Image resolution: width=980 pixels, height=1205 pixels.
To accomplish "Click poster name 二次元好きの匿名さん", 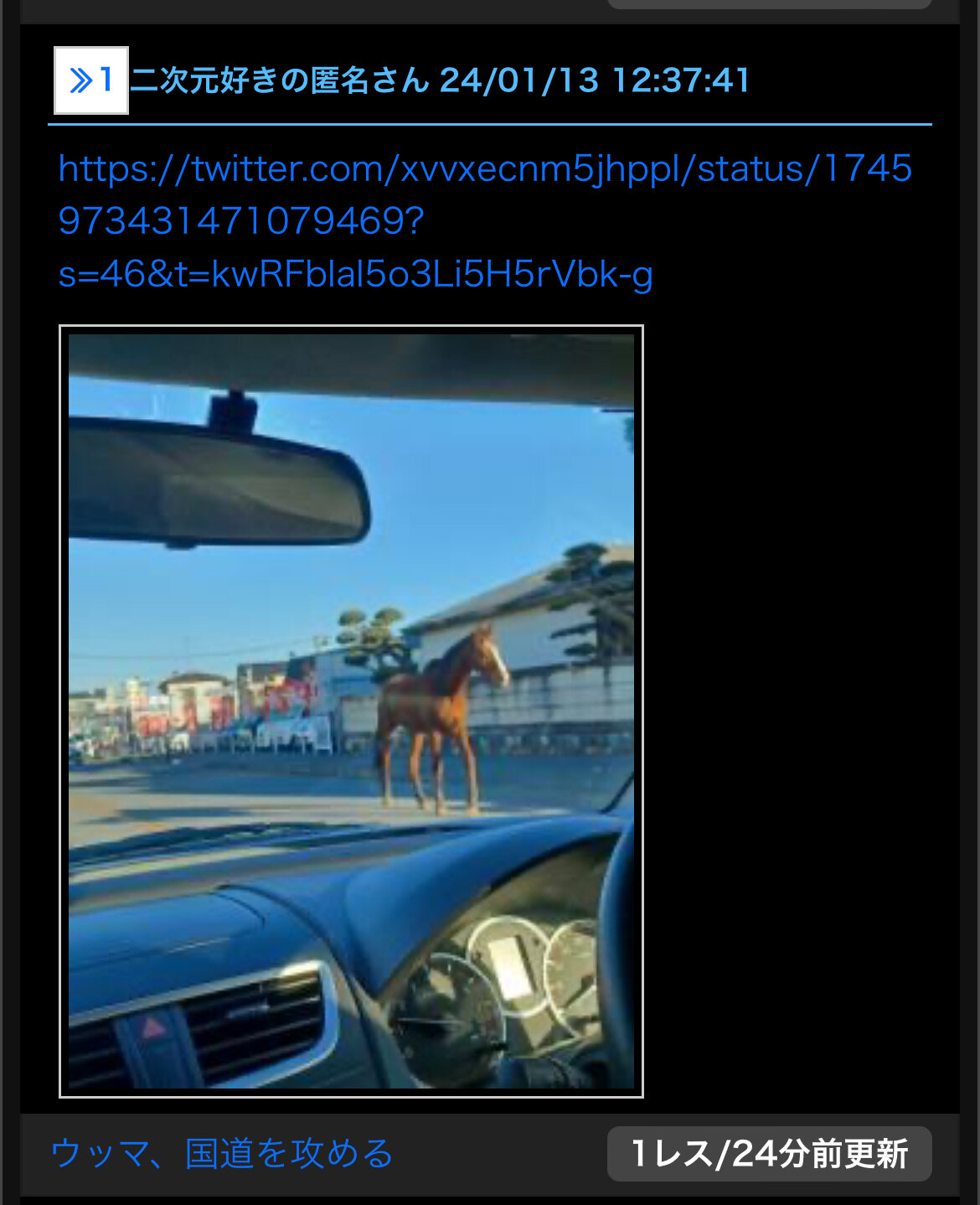I will (x=280, y=80).
